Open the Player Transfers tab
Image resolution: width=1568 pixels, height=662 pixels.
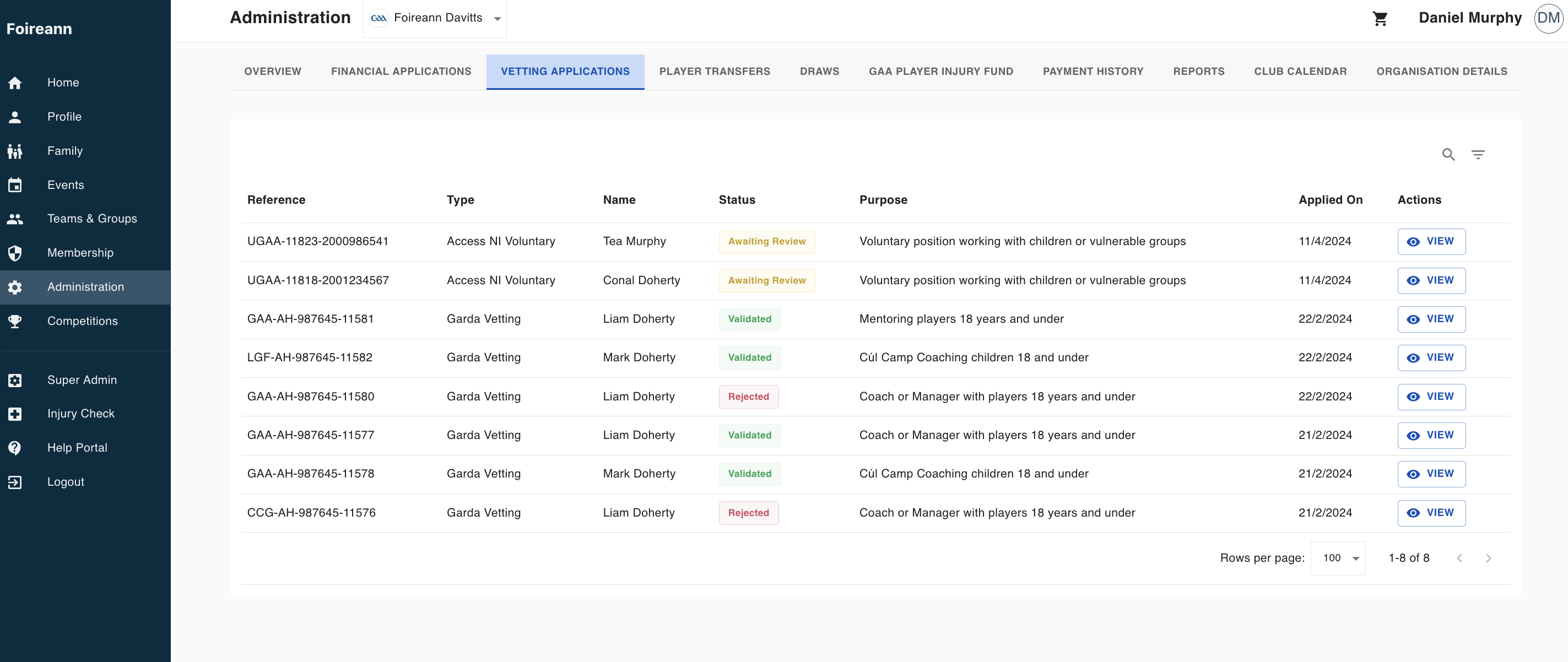coord(715,72)
